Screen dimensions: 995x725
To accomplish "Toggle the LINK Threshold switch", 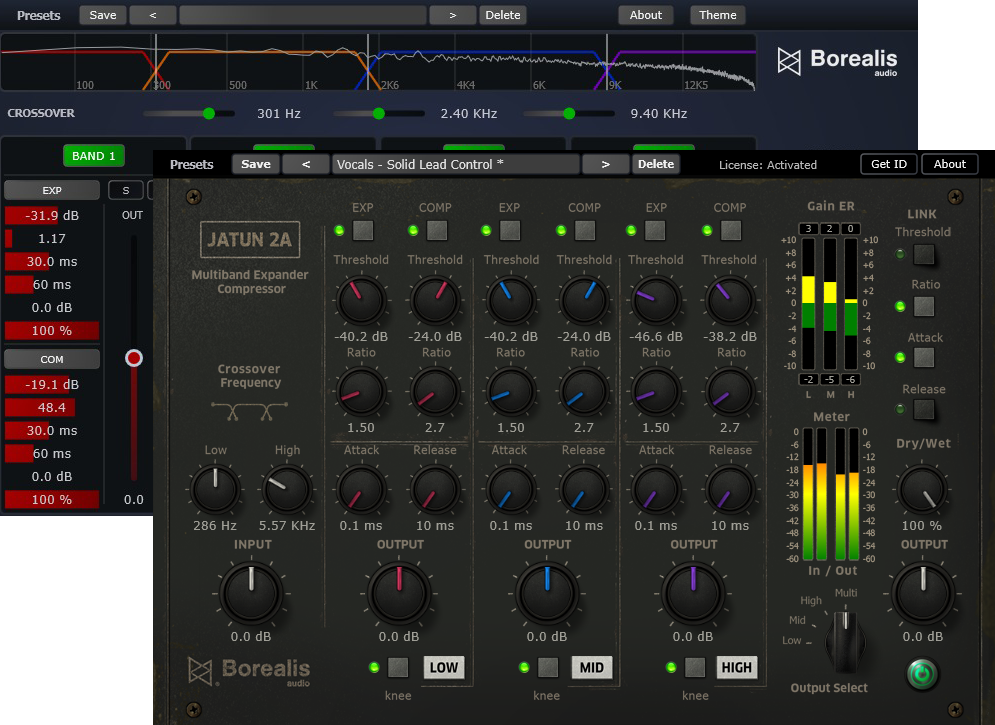I will [924, 254].
